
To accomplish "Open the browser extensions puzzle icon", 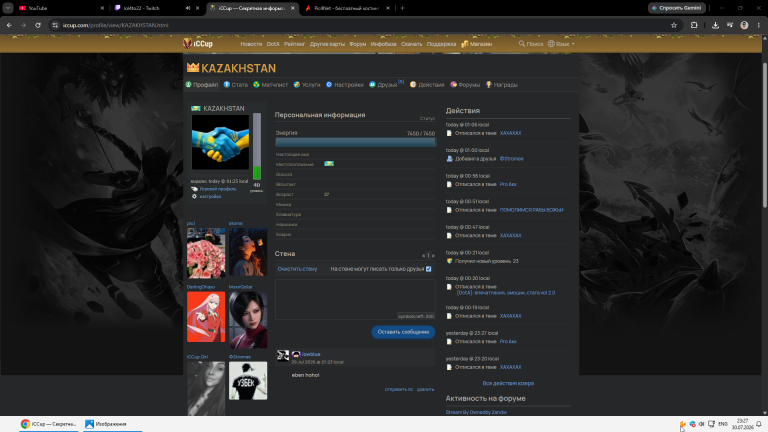I will 694,25.
